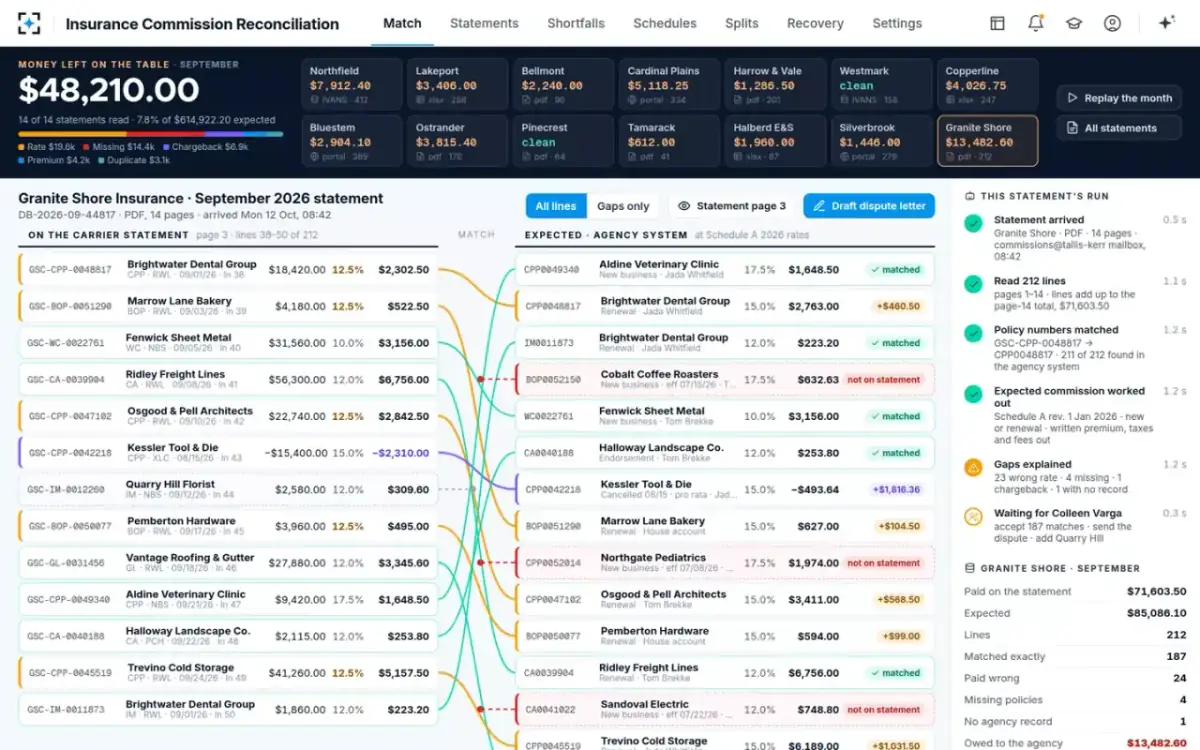1200x750 pixels.
Task: Click the orange warning icon beside Gaps explained
Action: [x=973, y=468]
